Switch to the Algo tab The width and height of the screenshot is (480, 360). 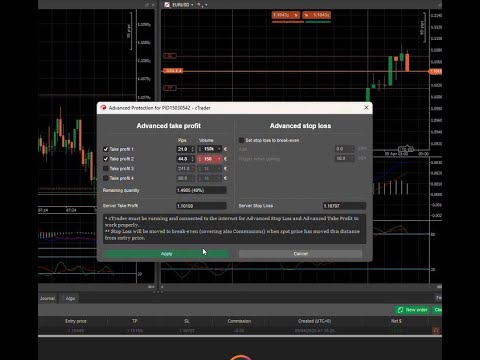click(x=70, y=298)
